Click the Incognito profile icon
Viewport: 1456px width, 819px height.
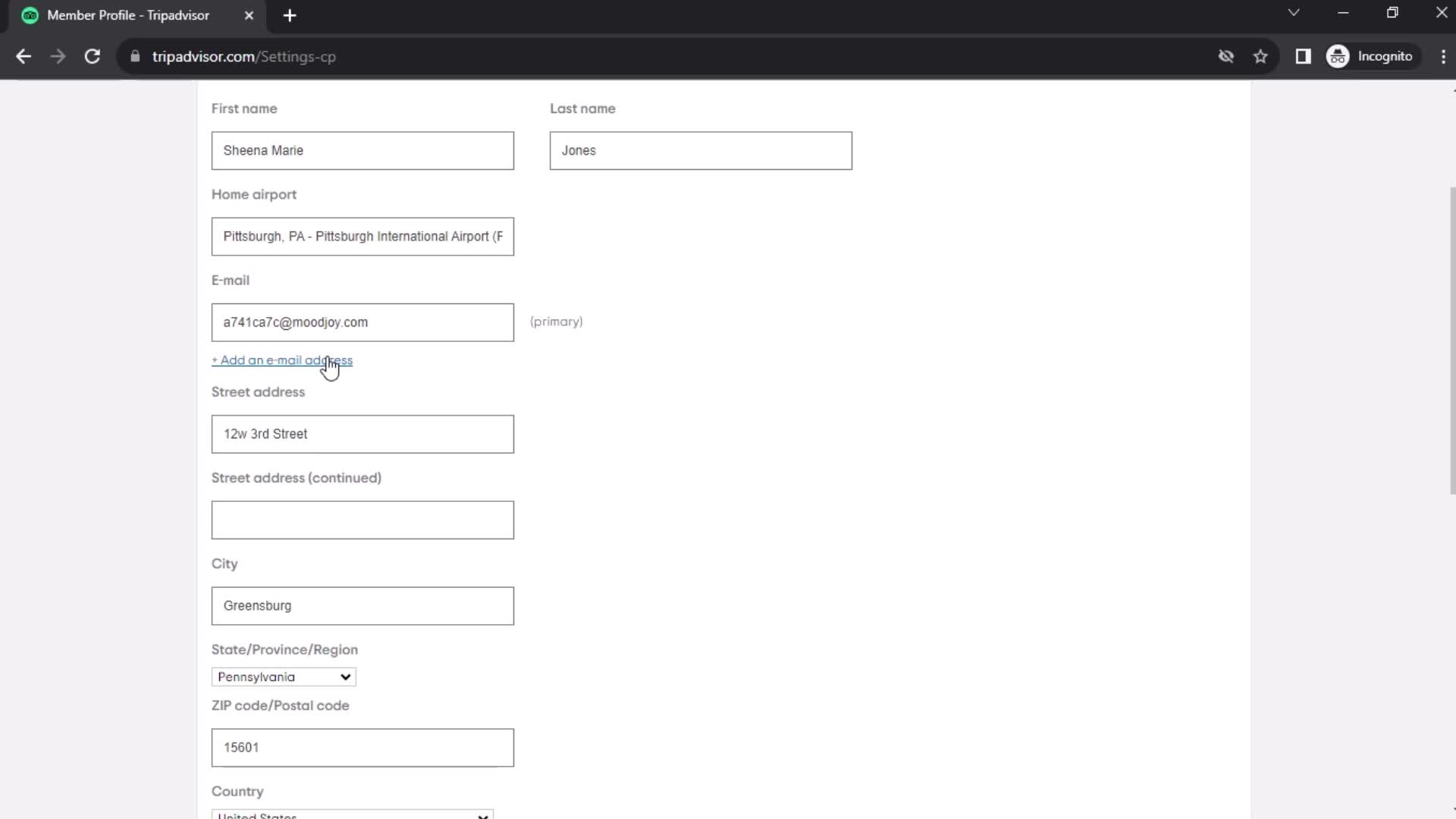click(1339, 56)
